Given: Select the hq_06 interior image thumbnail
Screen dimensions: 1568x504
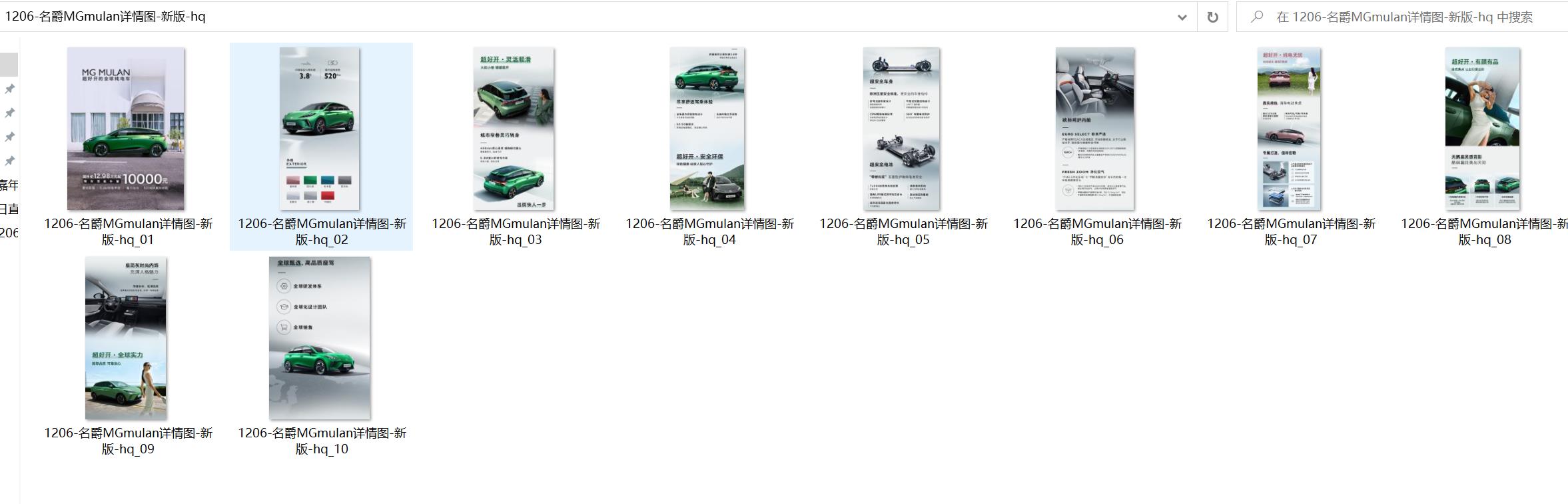Looking at the screenshot, I should [x=1095, y=129].
